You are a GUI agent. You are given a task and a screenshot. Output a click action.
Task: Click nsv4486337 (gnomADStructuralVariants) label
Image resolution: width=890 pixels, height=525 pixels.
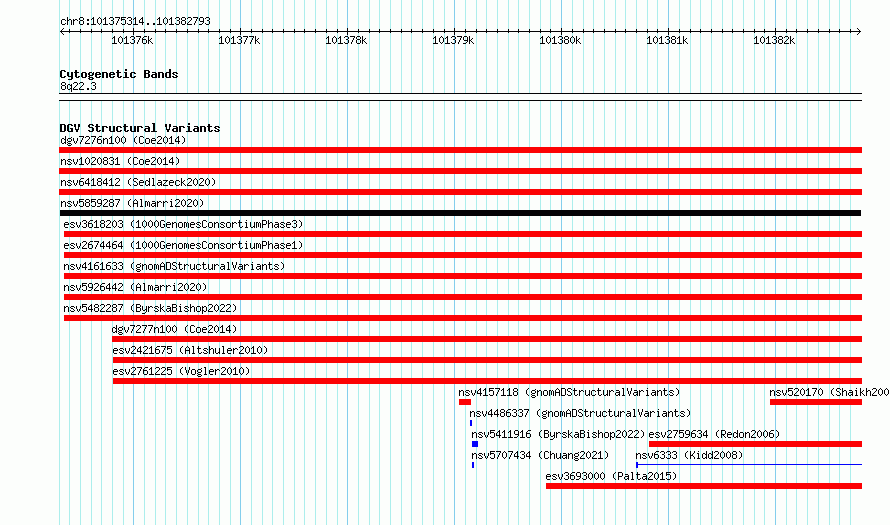tap(580, 413)
